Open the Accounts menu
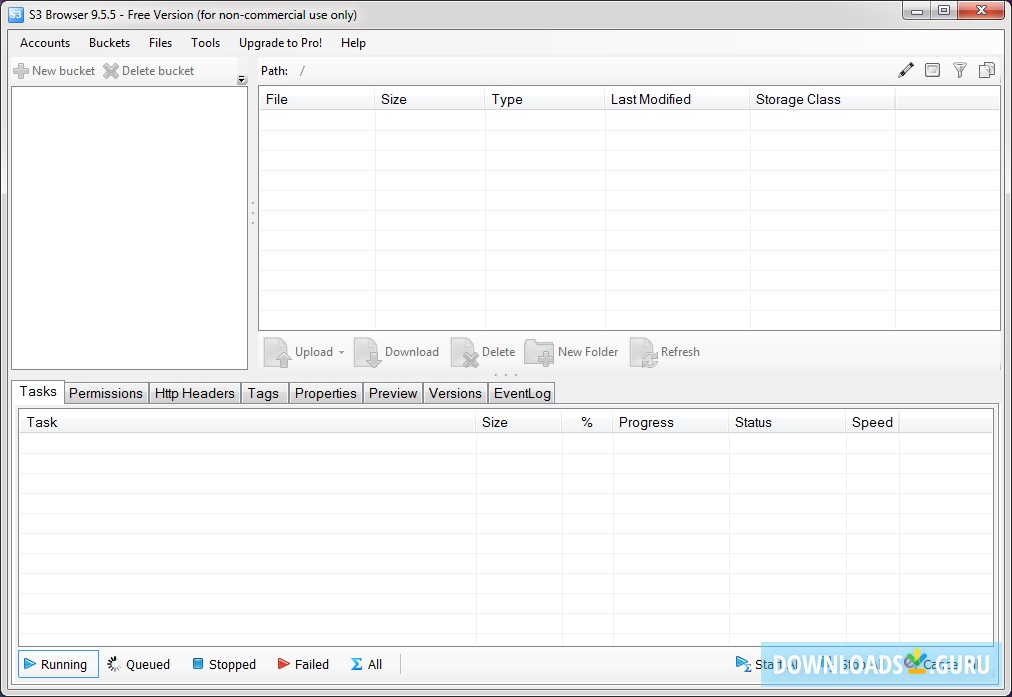The height and width of the screenshot is (697, 1012). [45, 43]
